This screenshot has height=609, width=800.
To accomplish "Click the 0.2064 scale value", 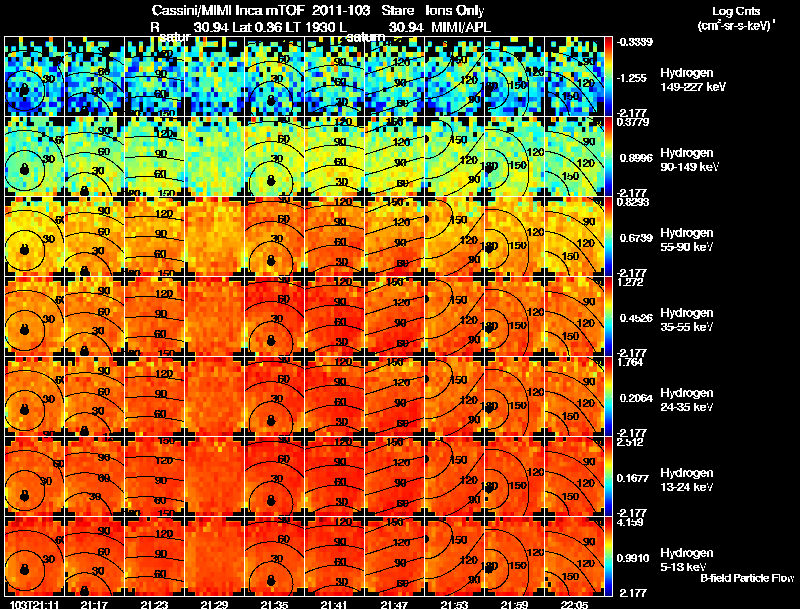I will (636, 398).
